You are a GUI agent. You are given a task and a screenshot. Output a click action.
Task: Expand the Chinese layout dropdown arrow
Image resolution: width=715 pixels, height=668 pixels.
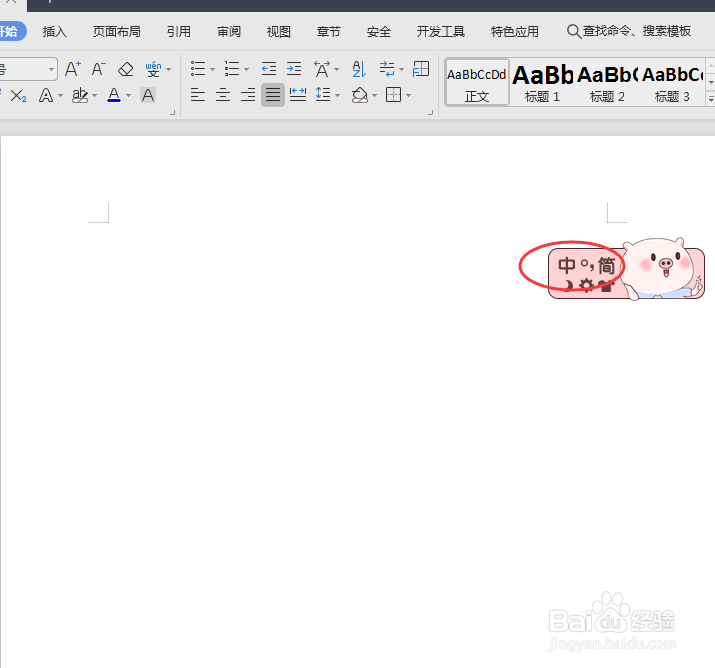[337, 70]
